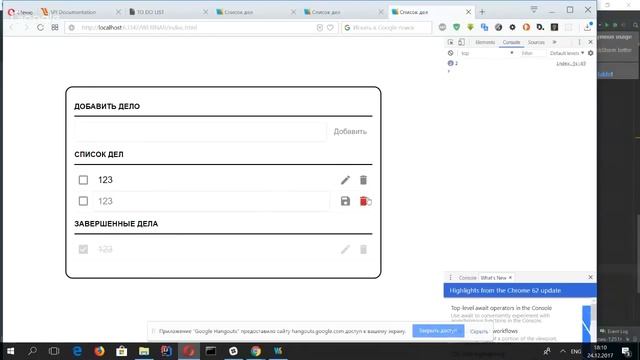Close the What's New drawer
This screenshot has height=360, width=640.
[590, 277]
